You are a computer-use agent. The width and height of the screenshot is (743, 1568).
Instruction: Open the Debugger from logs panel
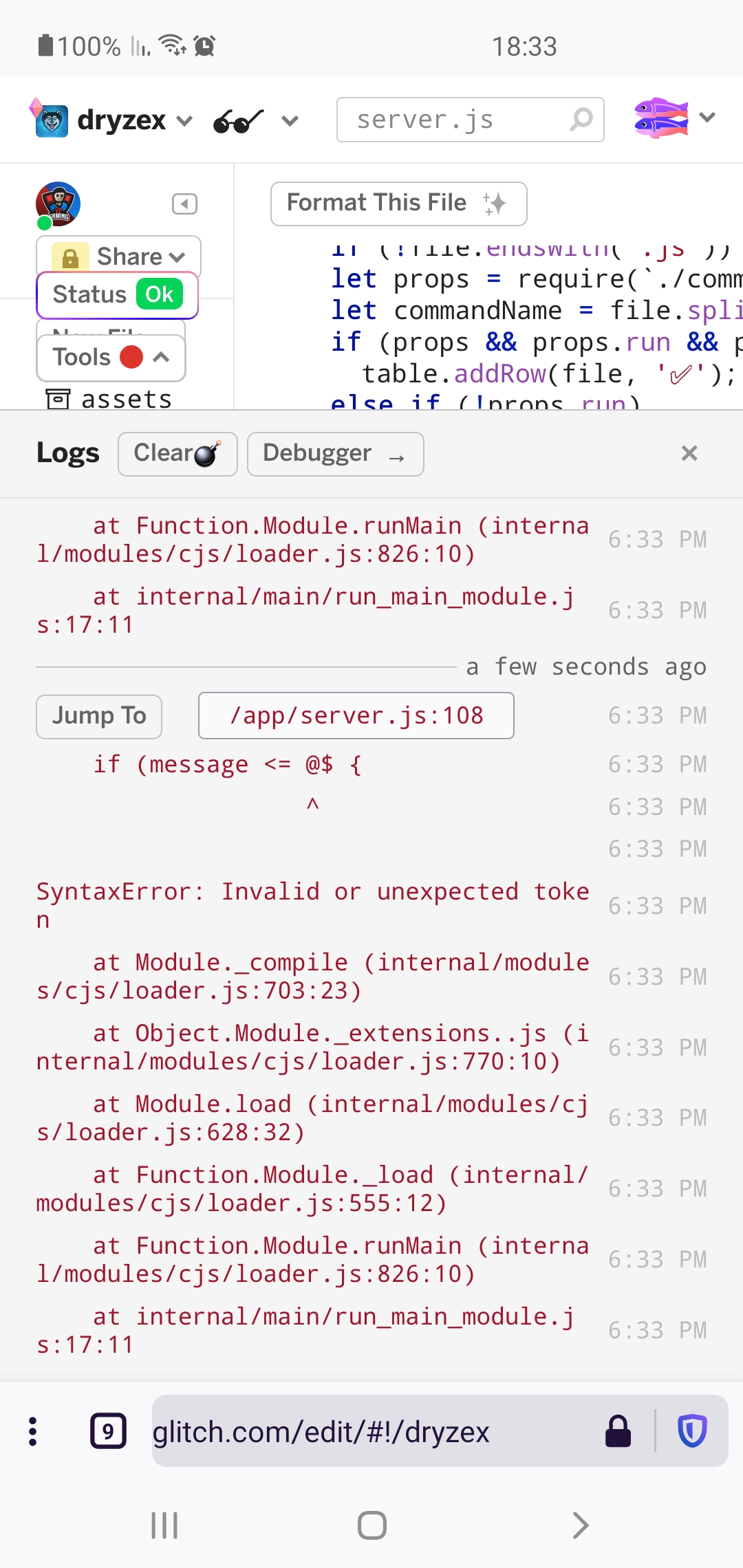pyautogui.click(x=335, y=454)
